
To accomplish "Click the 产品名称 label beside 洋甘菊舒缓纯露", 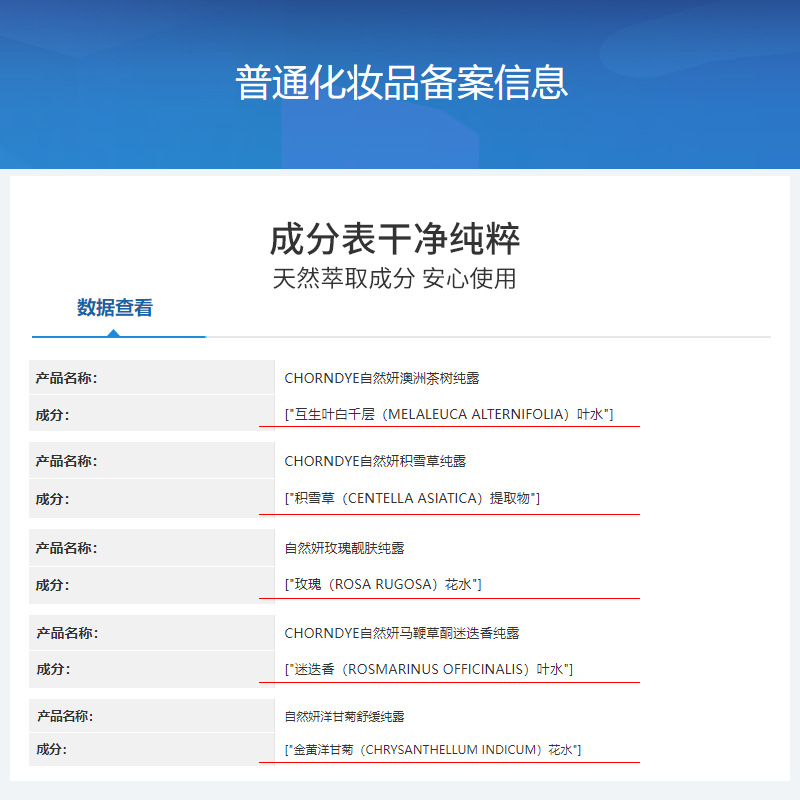I will coord(67,717).
